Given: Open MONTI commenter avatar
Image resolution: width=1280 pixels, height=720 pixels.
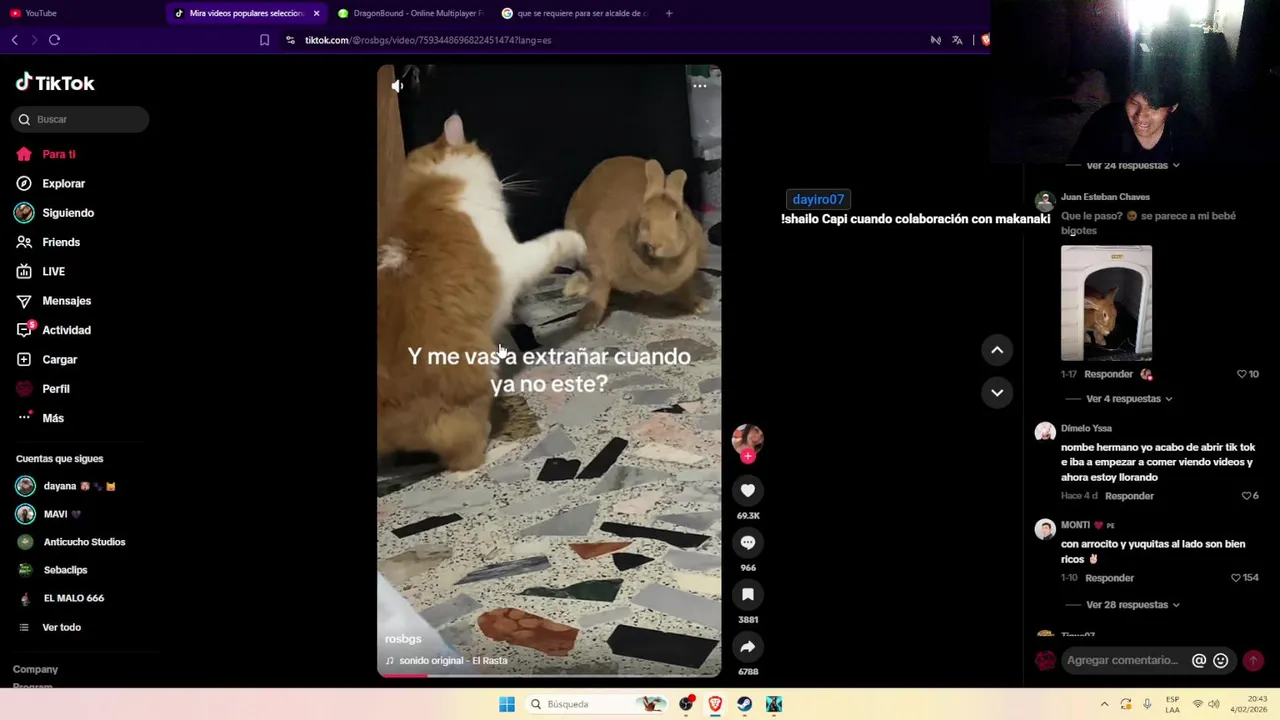Looking at the screenshot, I should [1045, 529].
